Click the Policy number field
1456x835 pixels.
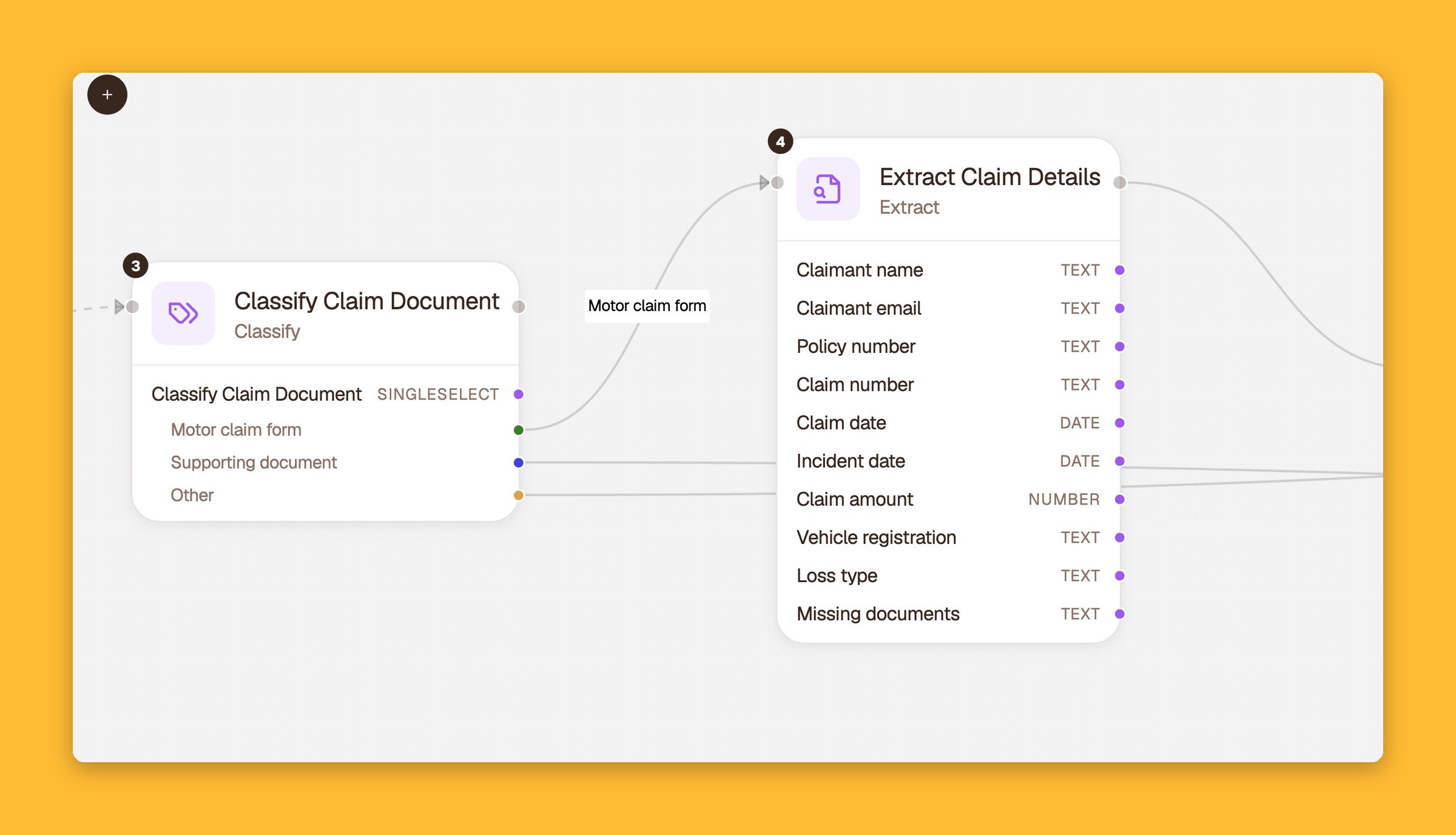coord(948,346)
